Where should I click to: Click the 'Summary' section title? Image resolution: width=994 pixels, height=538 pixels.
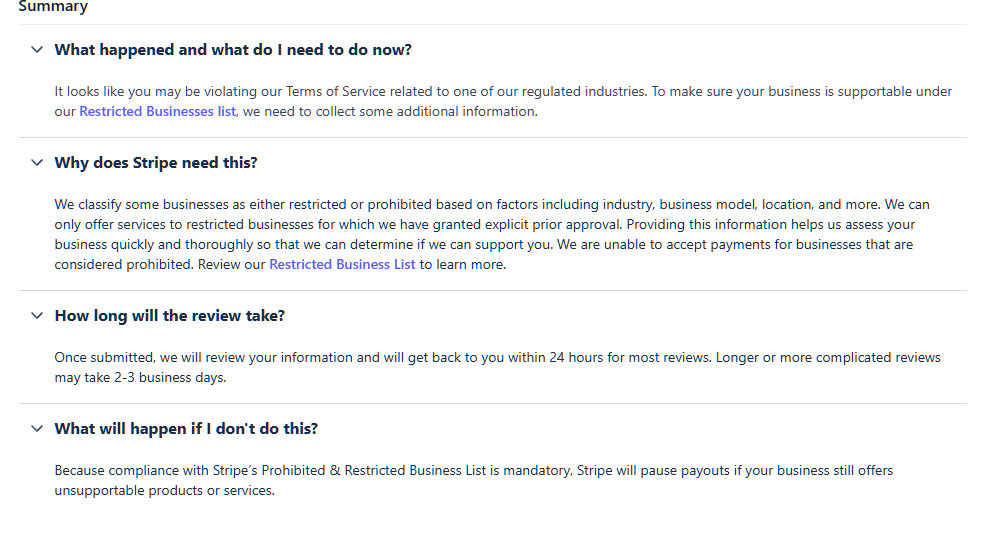click(53, 7)
